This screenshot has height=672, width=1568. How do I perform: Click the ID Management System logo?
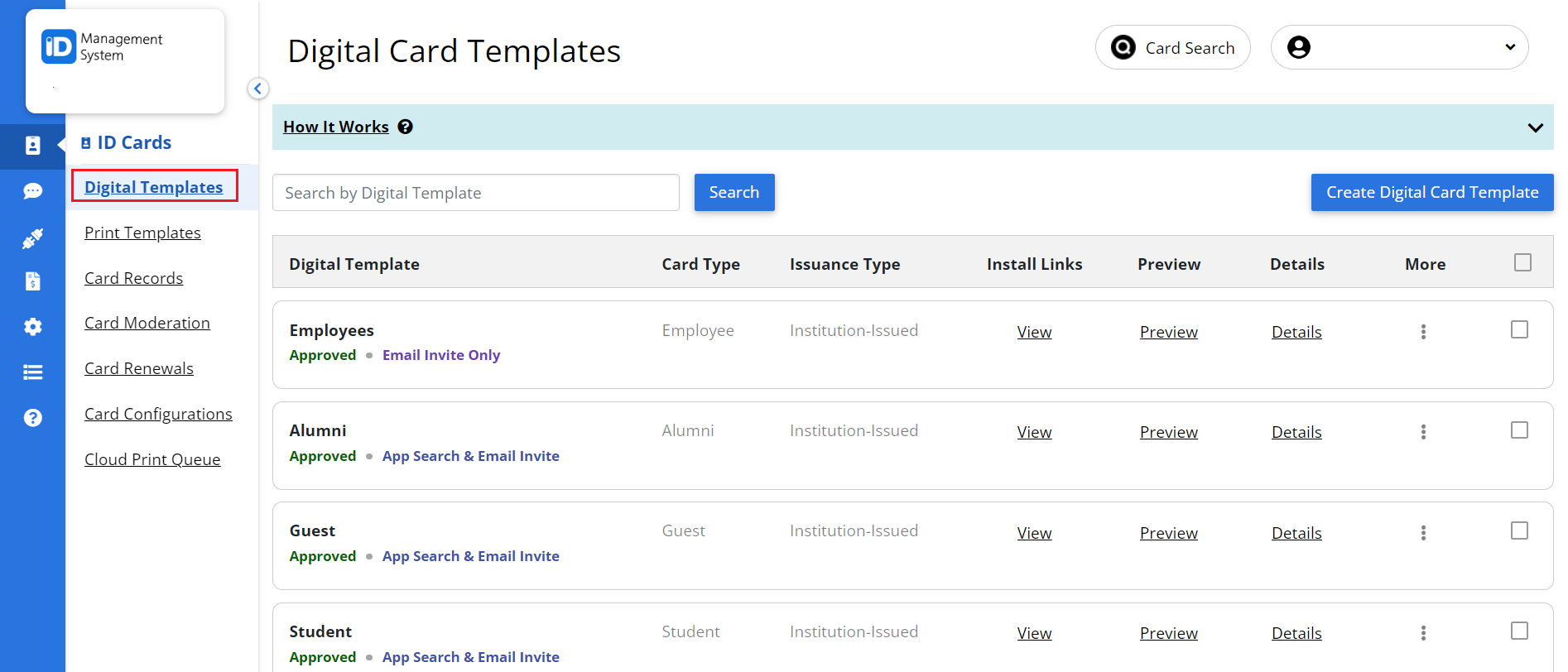coord(103,47)
